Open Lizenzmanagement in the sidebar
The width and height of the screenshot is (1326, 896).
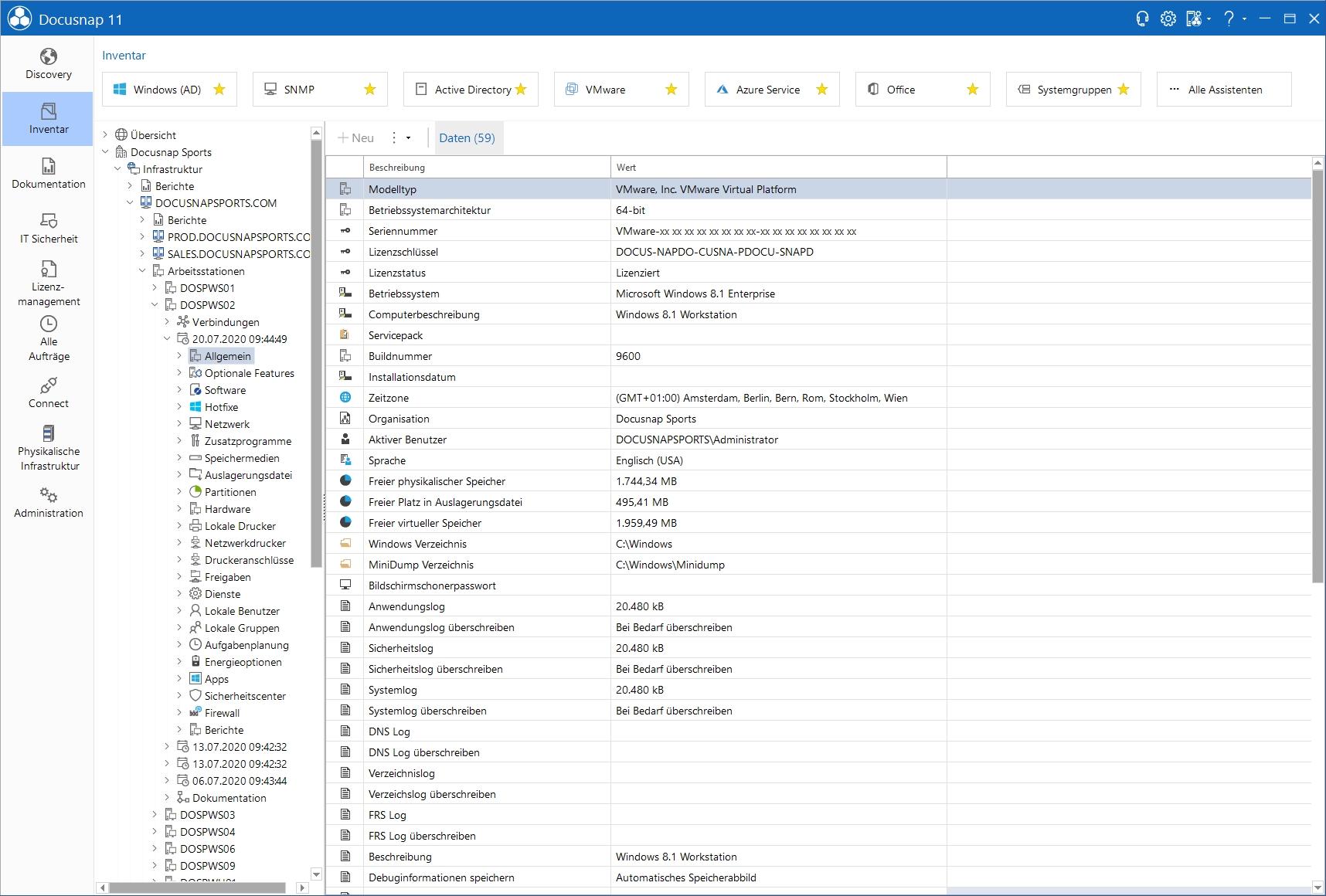(x=48, y=283)
